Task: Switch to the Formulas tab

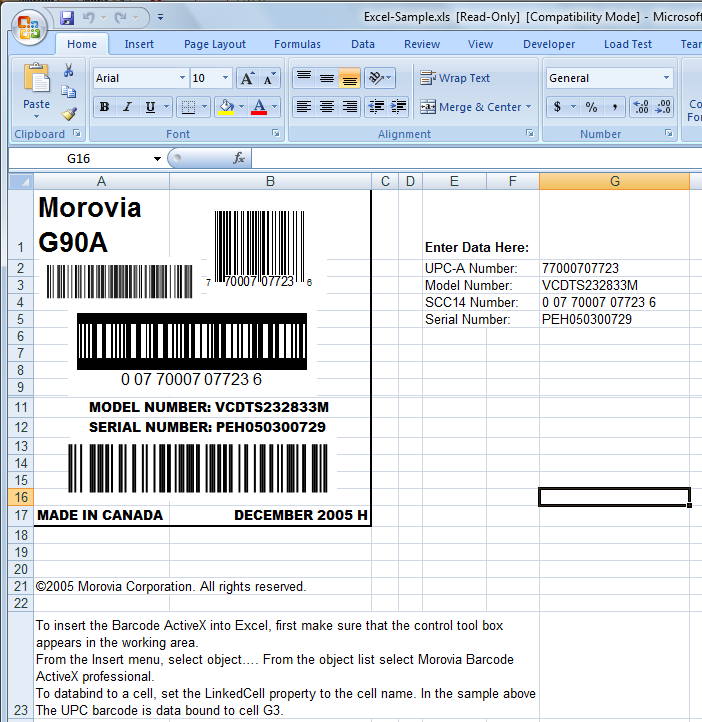Action: tap(297, 44)
